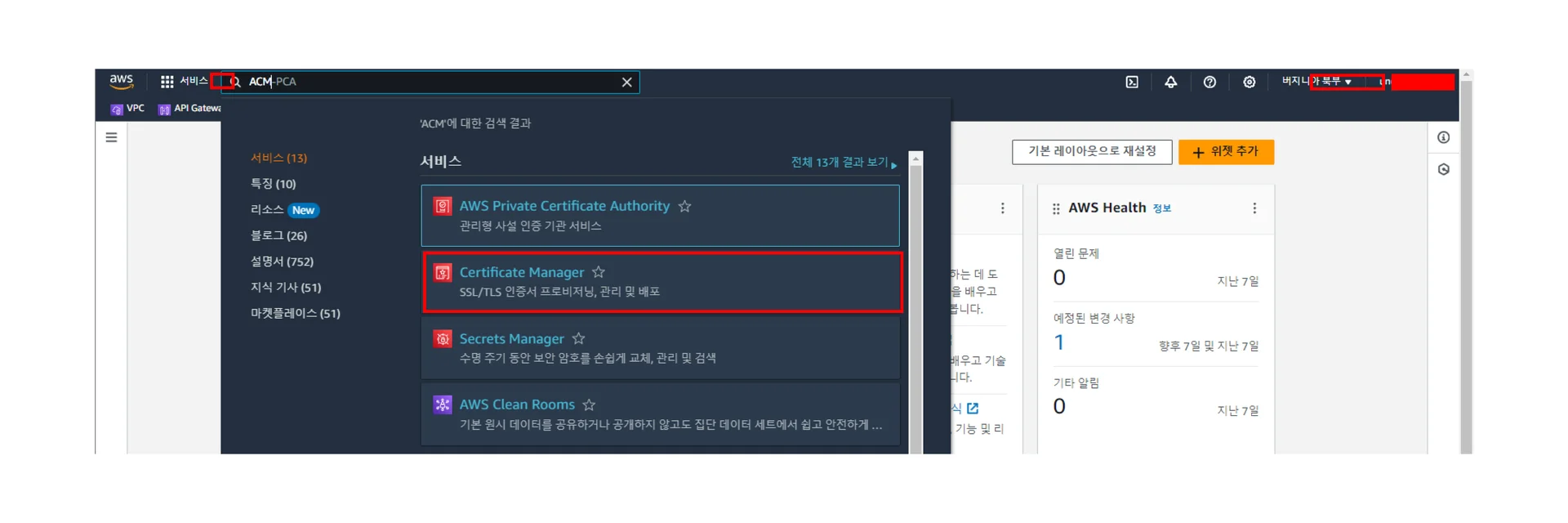Image resolution: width=1568 pixels, height=523 pixels.
Task: Open the left hamburger navigation menu
Action: click(111, 137)
